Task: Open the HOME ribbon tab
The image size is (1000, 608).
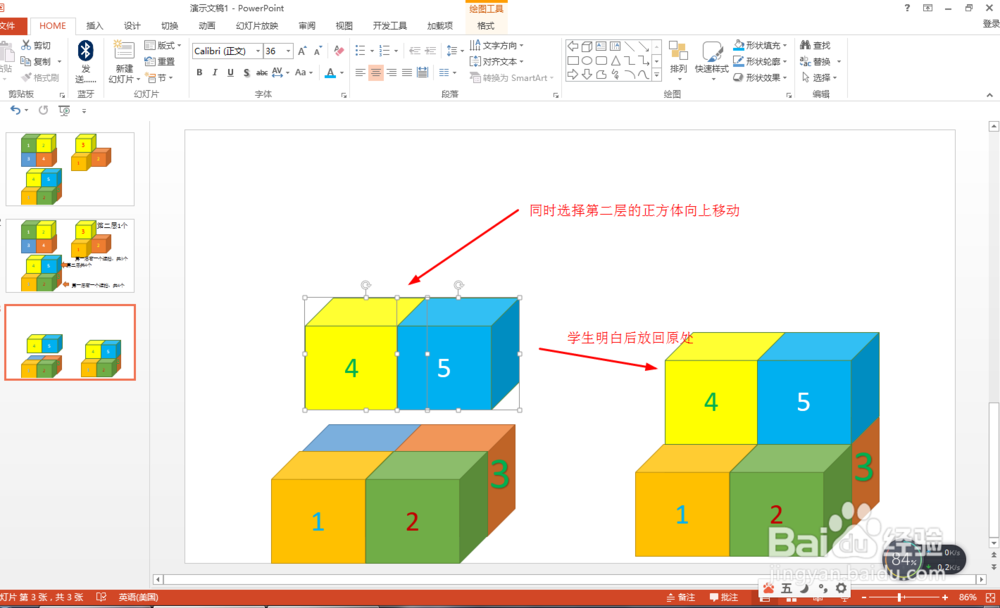Action: [x=52, y=26]
